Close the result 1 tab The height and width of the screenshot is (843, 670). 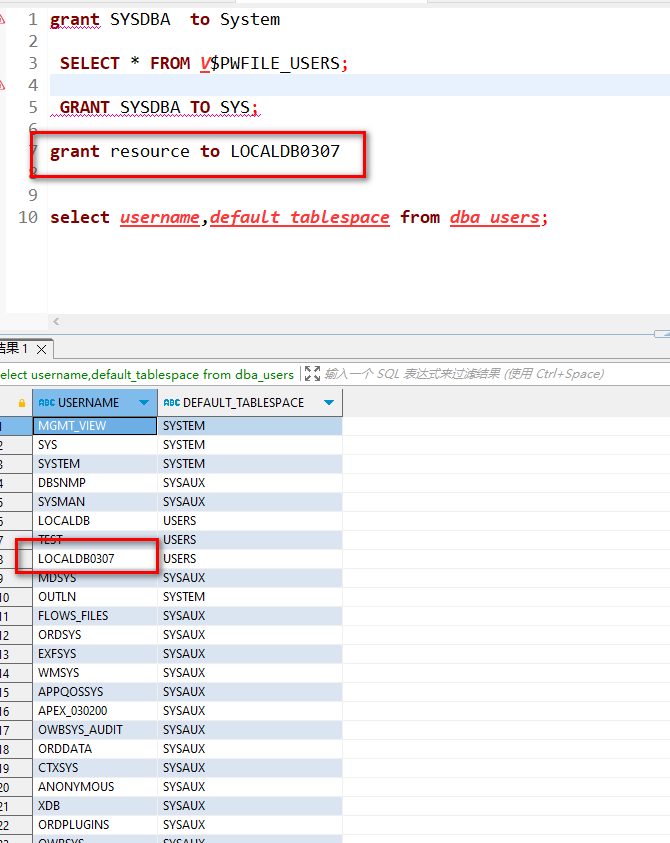pyautogui.click(x=43, y=349)
